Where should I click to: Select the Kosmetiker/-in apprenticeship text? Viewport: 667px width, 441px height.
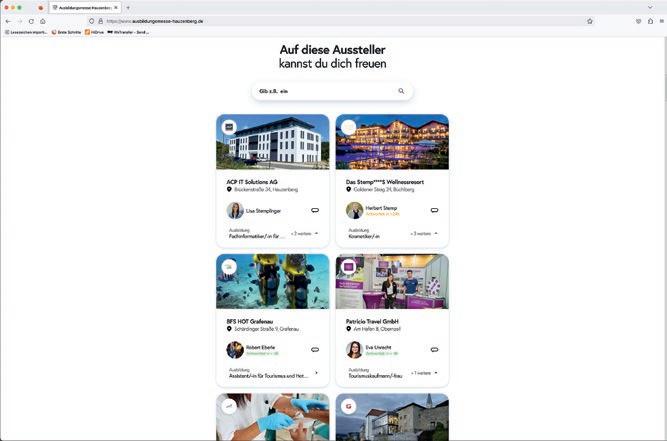364,236
